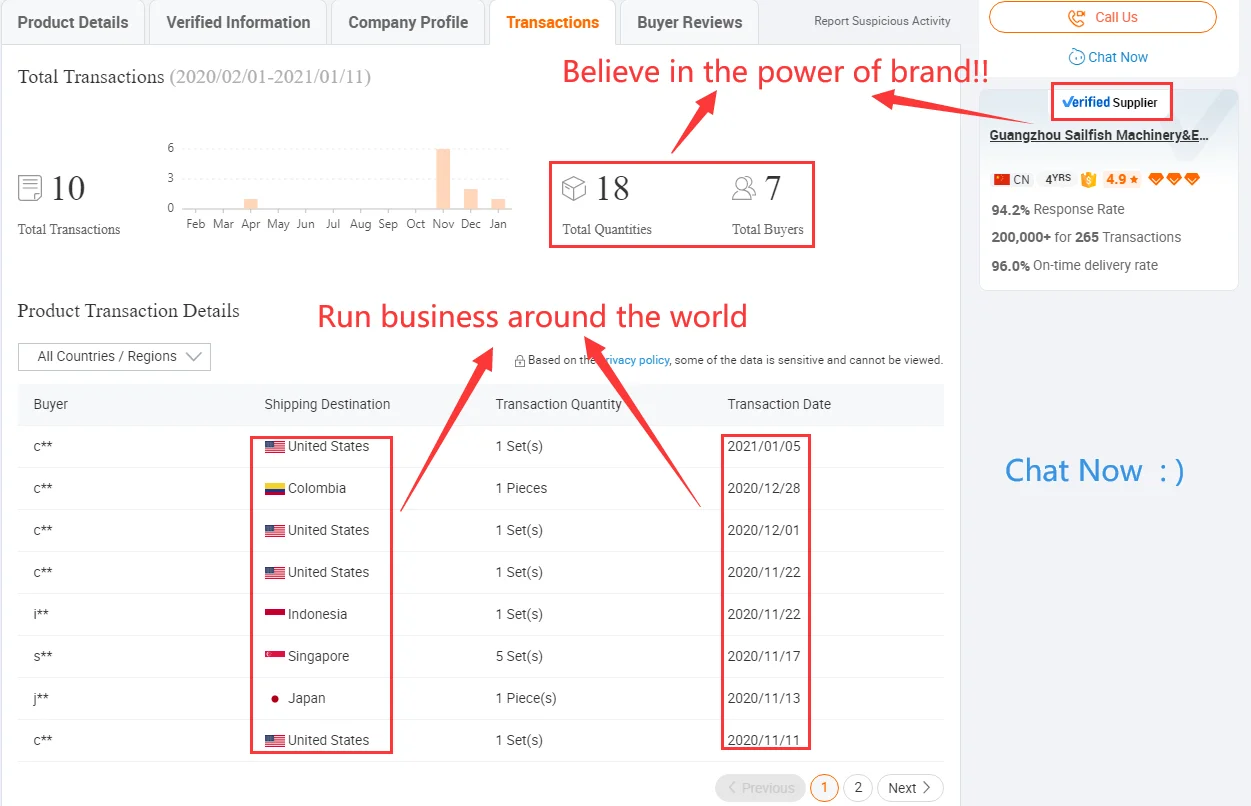This screenshot has width=1251, height=806.
Task: Click the Total Quantities box icon
Action: click(x=573, y=188)
